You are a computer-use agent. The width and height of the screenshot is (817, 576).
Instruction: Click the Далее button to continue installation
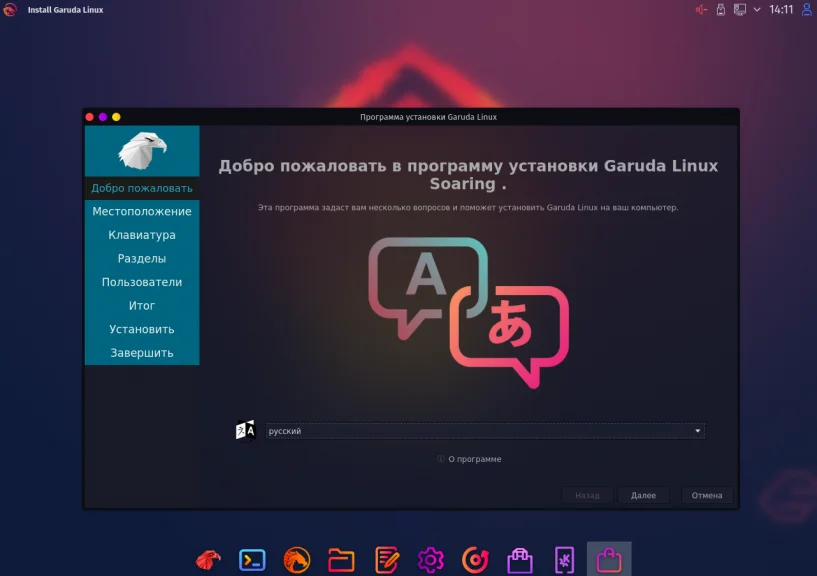pos(643,495)
